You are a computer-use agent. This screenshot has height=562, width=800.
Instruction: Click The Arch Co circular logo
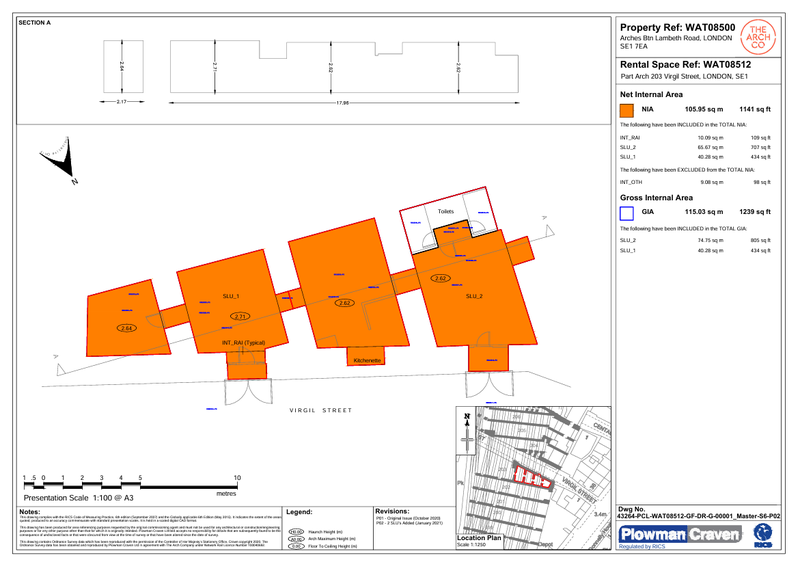point(758,37)
